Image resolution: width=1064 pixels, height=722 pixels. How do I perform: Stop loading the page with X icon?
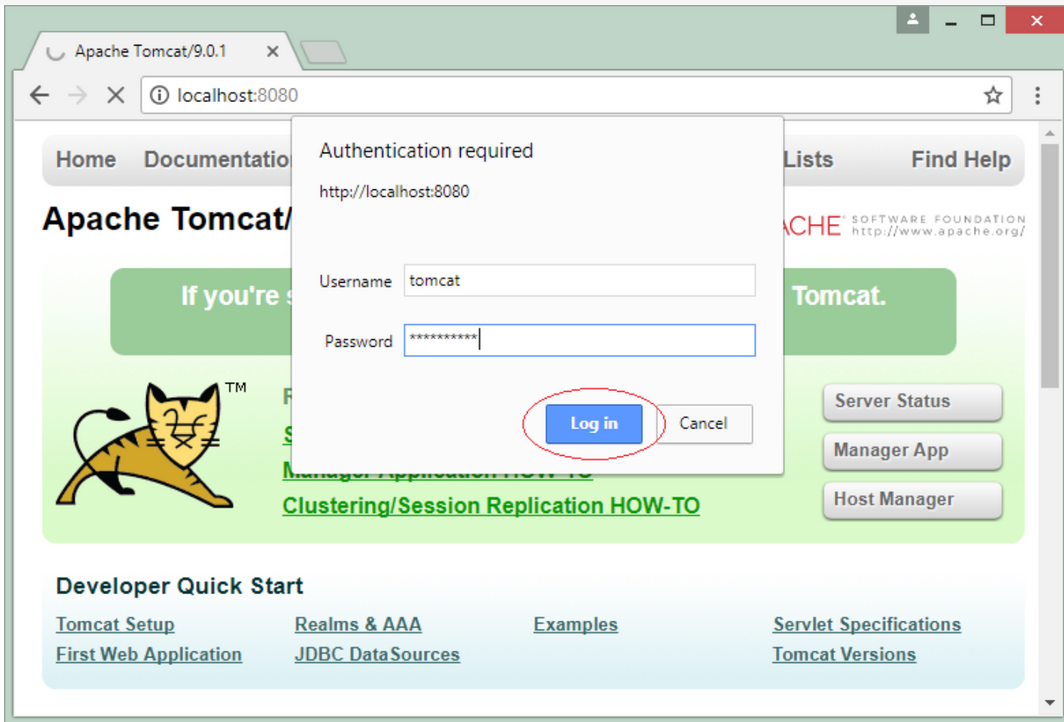point(116,96)
